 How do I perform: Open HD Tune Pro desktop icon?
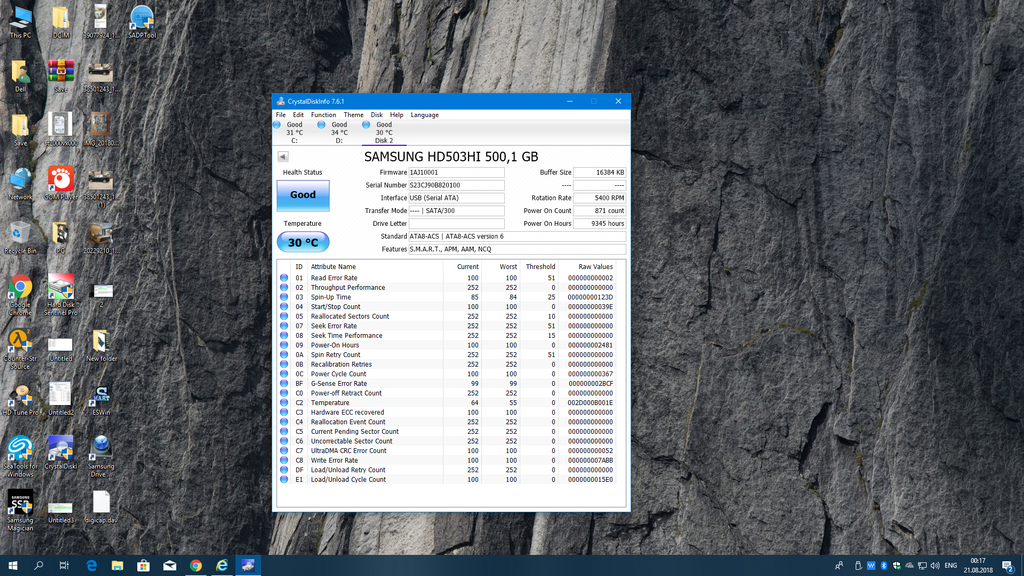(20, 398)
